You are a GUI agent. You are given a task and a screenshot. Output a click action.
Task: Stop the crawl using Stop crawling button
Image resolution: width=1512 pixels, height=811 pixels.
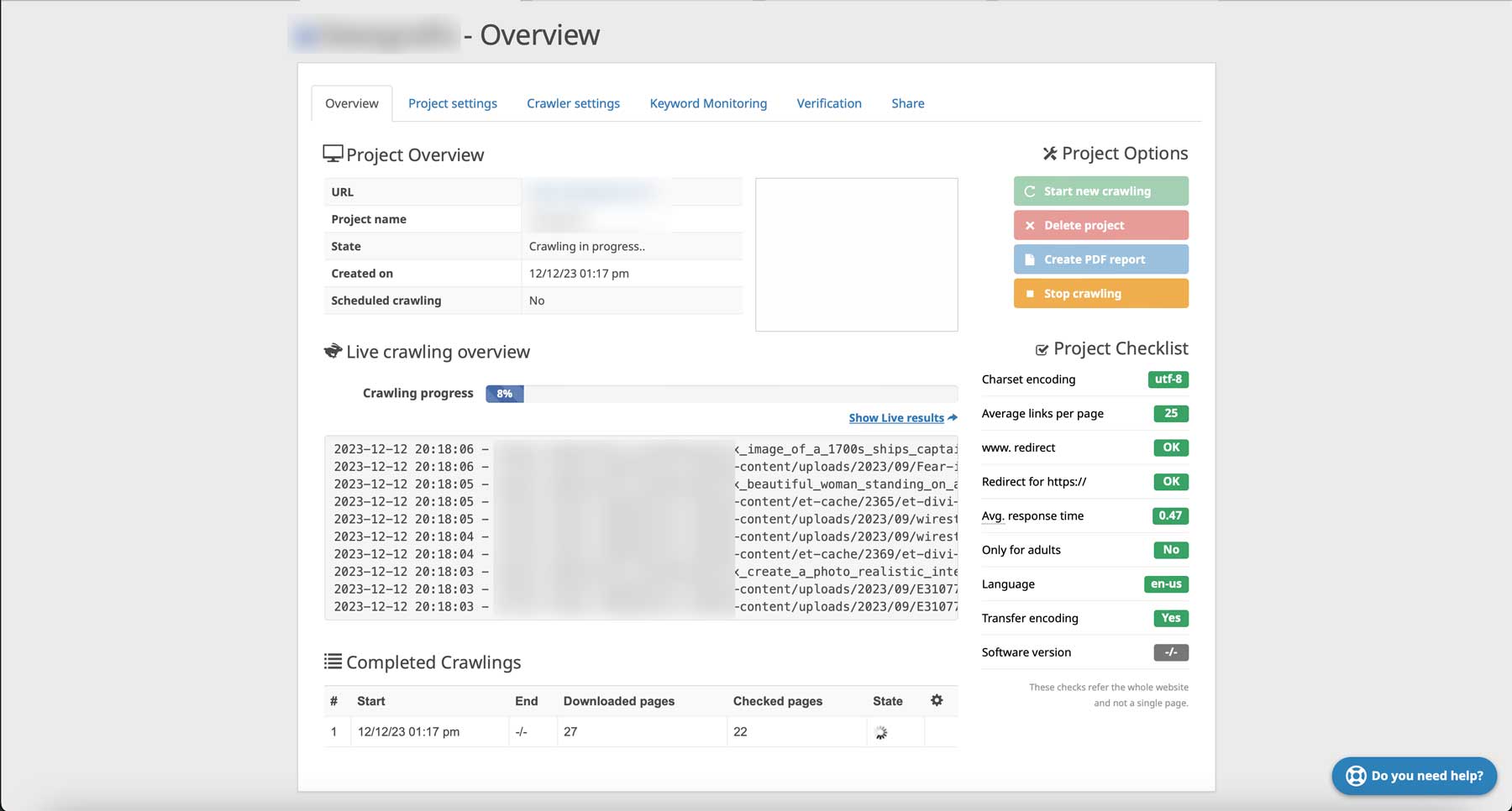1100,294
